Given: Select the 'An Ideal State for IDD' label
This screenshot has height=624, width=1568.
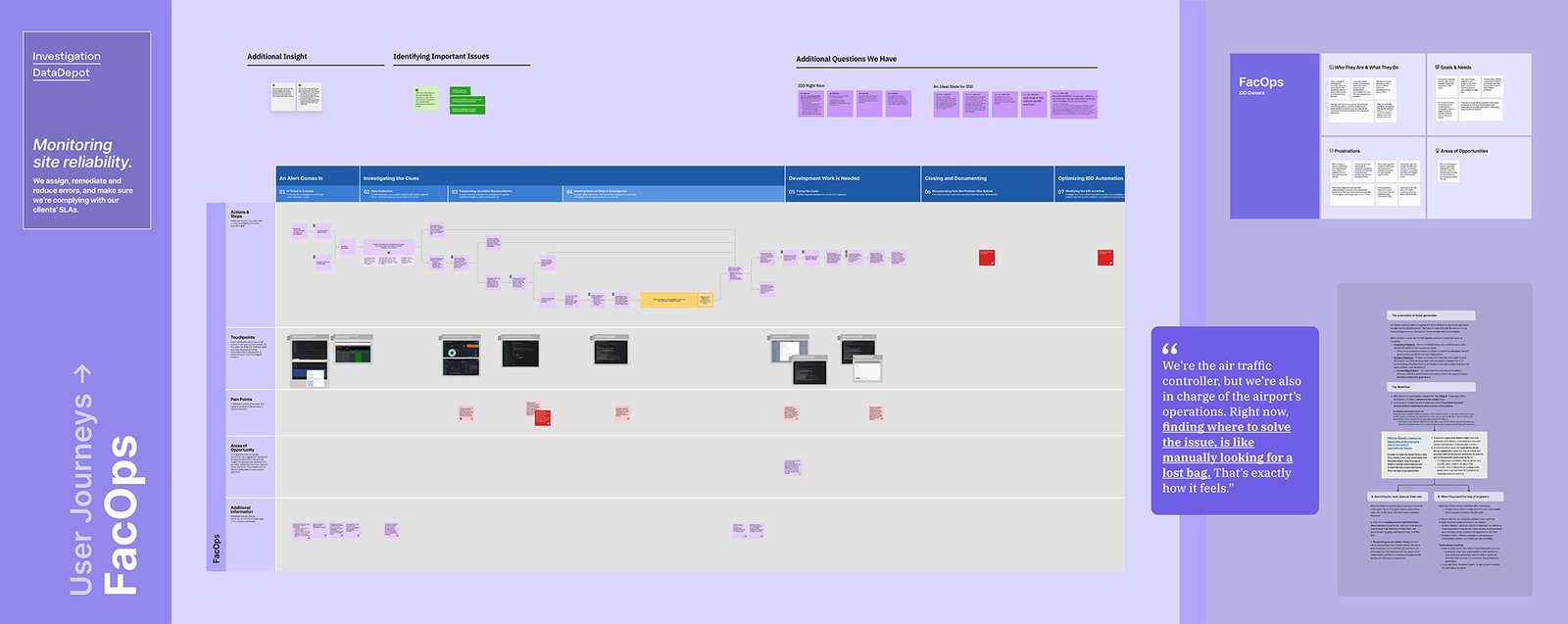Looking at the screenshot, I should (954, 86).
